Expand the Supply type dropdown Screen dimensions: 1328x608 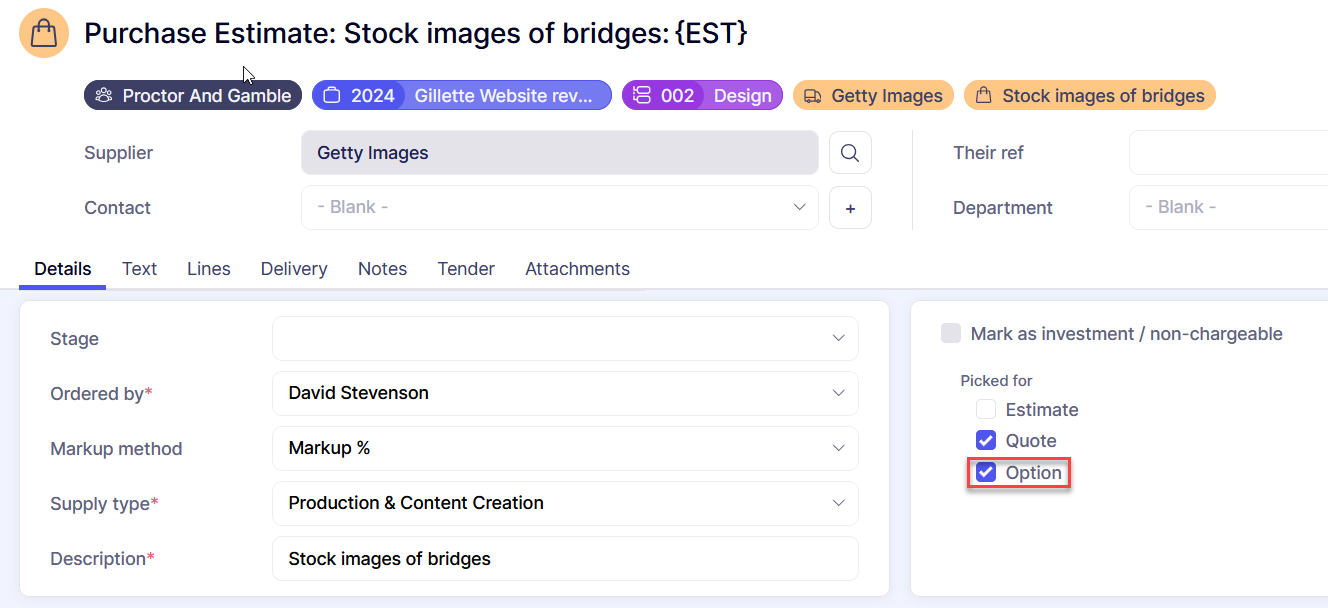point(565,503)
